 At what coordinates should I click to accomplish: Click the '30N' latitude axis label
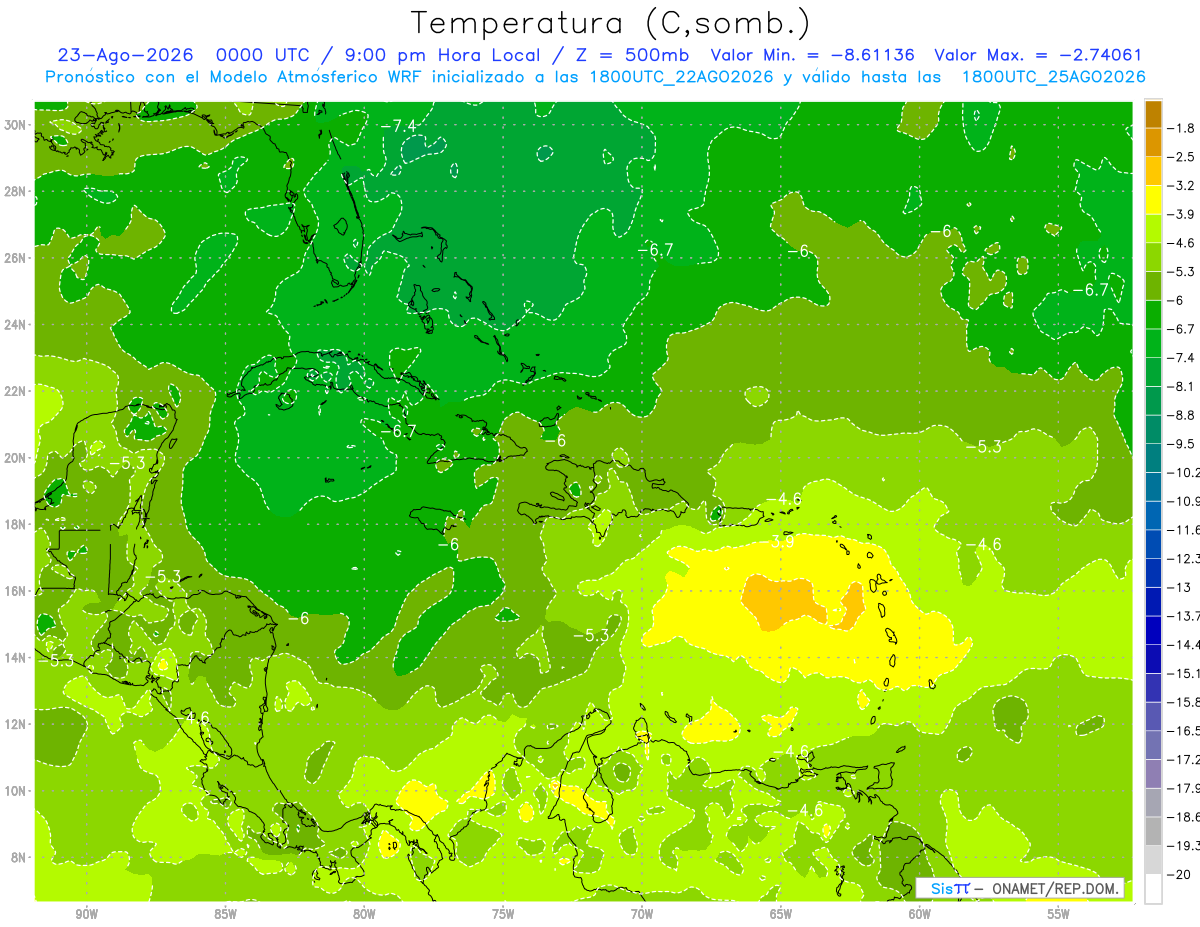[x=15, y=125]
